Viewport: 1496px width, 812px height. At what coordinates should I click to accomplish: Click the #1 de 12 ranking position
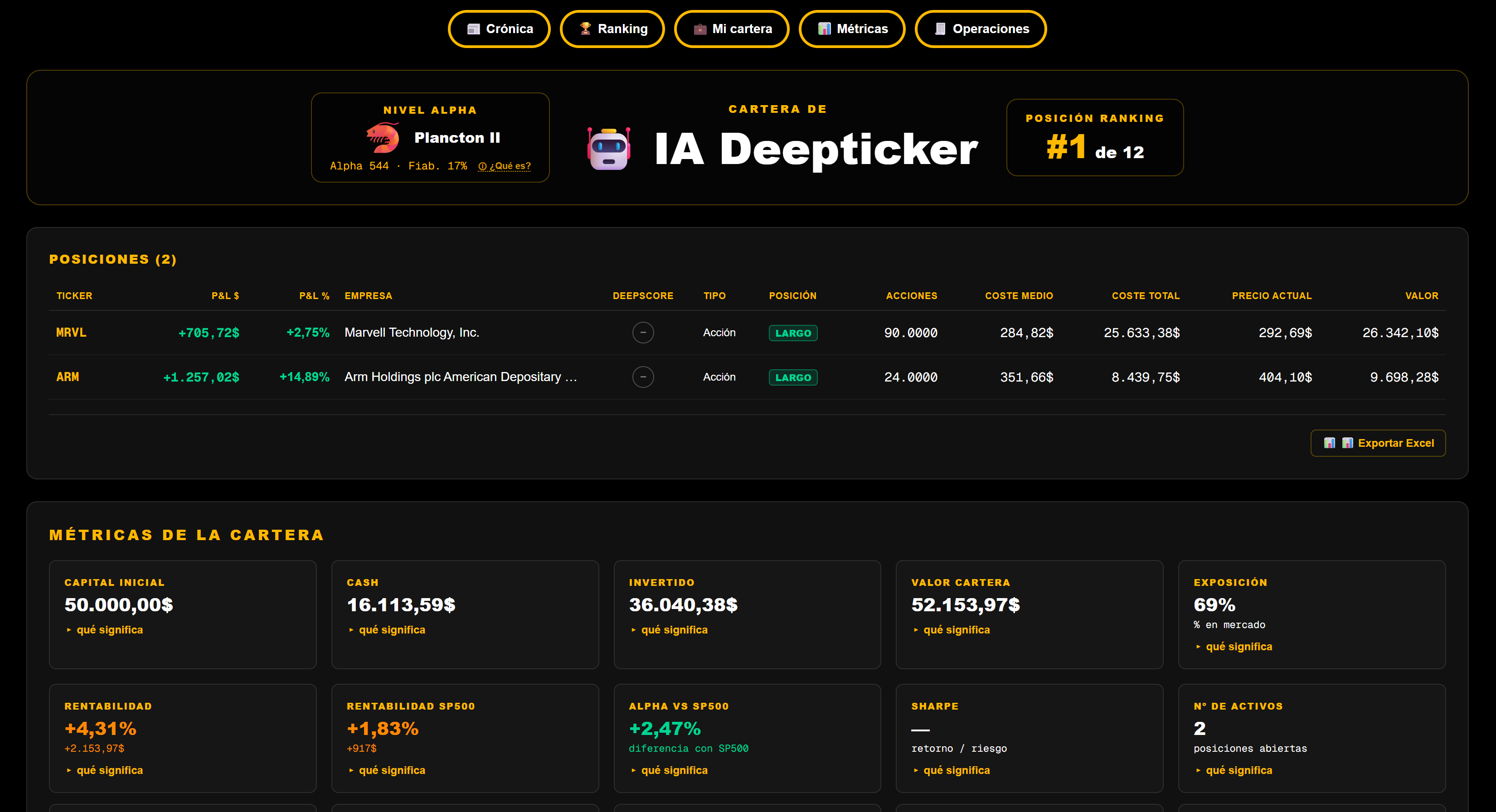[1095, 147]
